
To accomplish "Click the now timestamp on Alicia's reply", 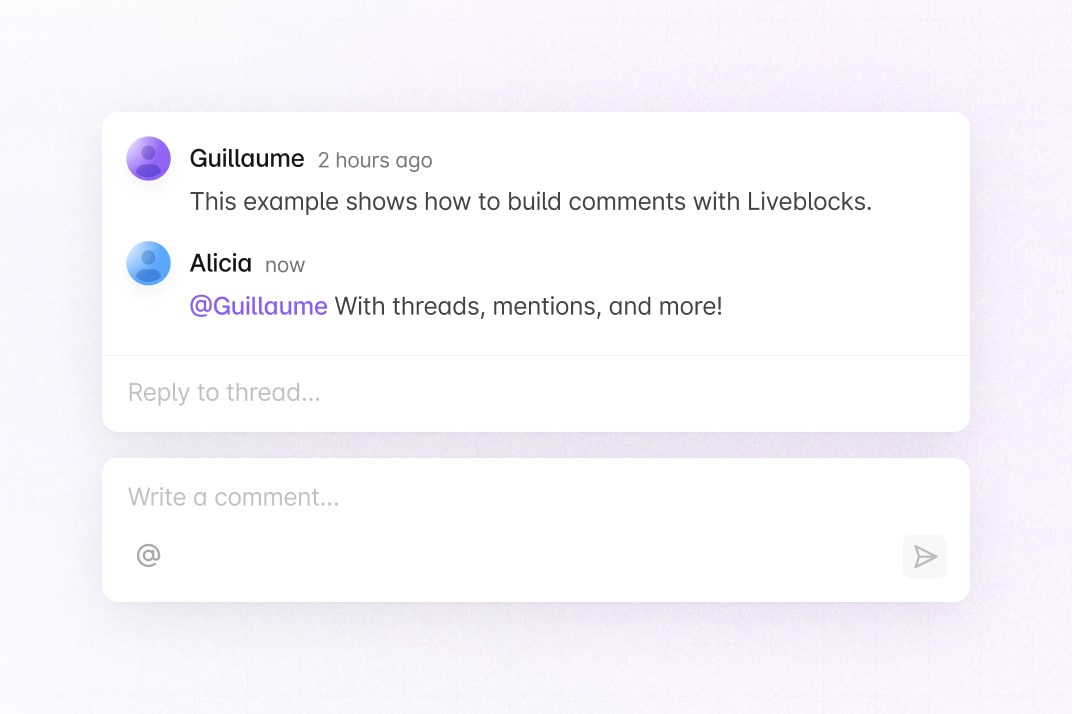I will tap(285, 264).
